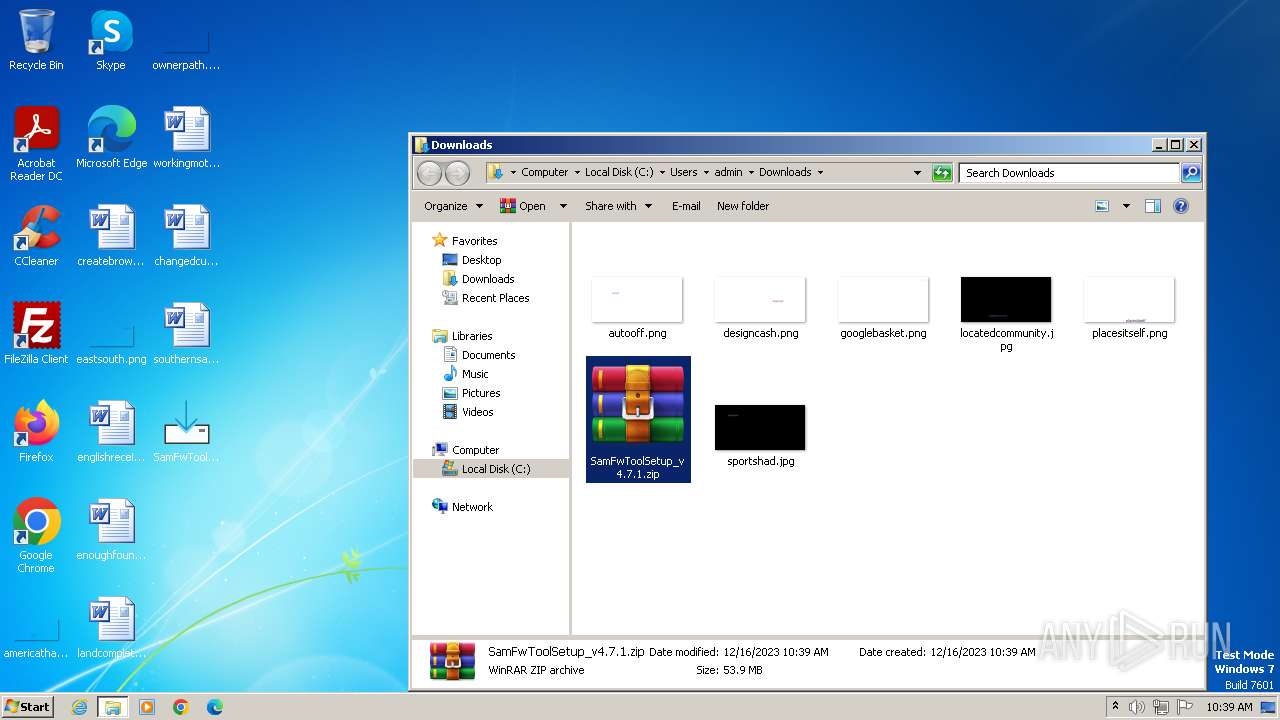Select Computer in navigation pane
Screen dimensions: 1280x720
tap(475, 450)
